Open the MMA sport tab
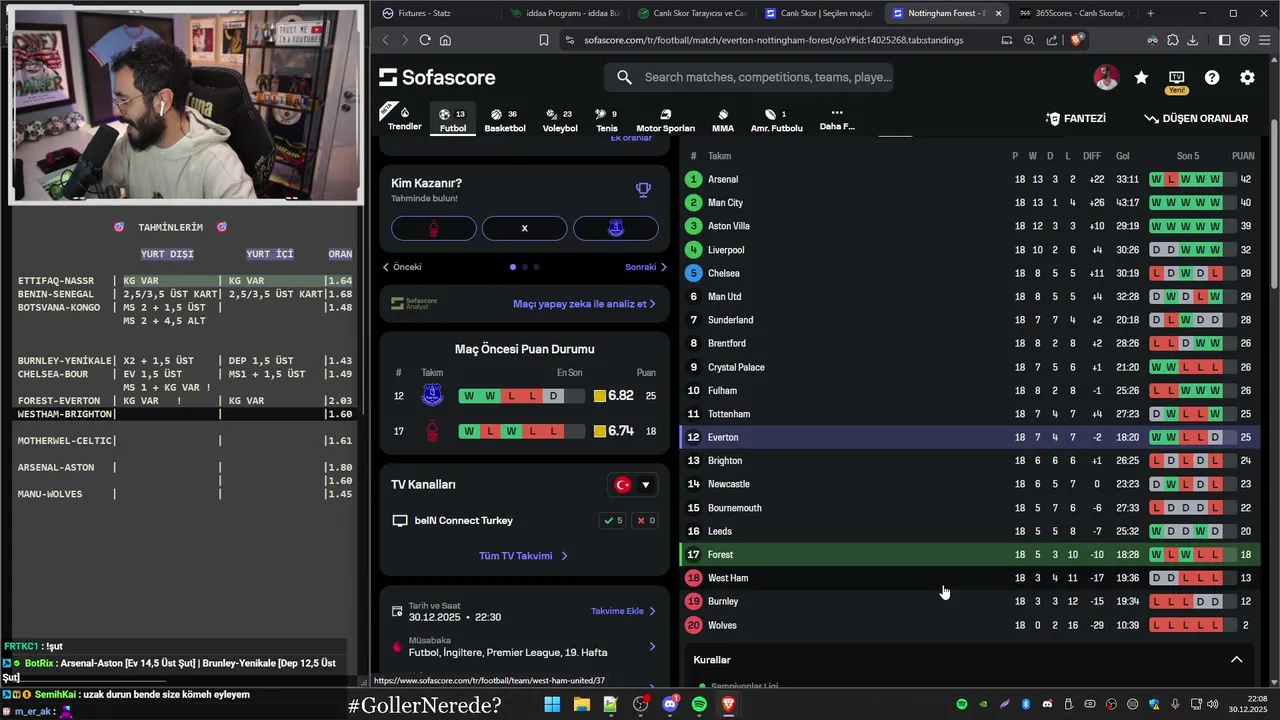The height and width of the screenshot is (720, 1280). coord(723,120)
